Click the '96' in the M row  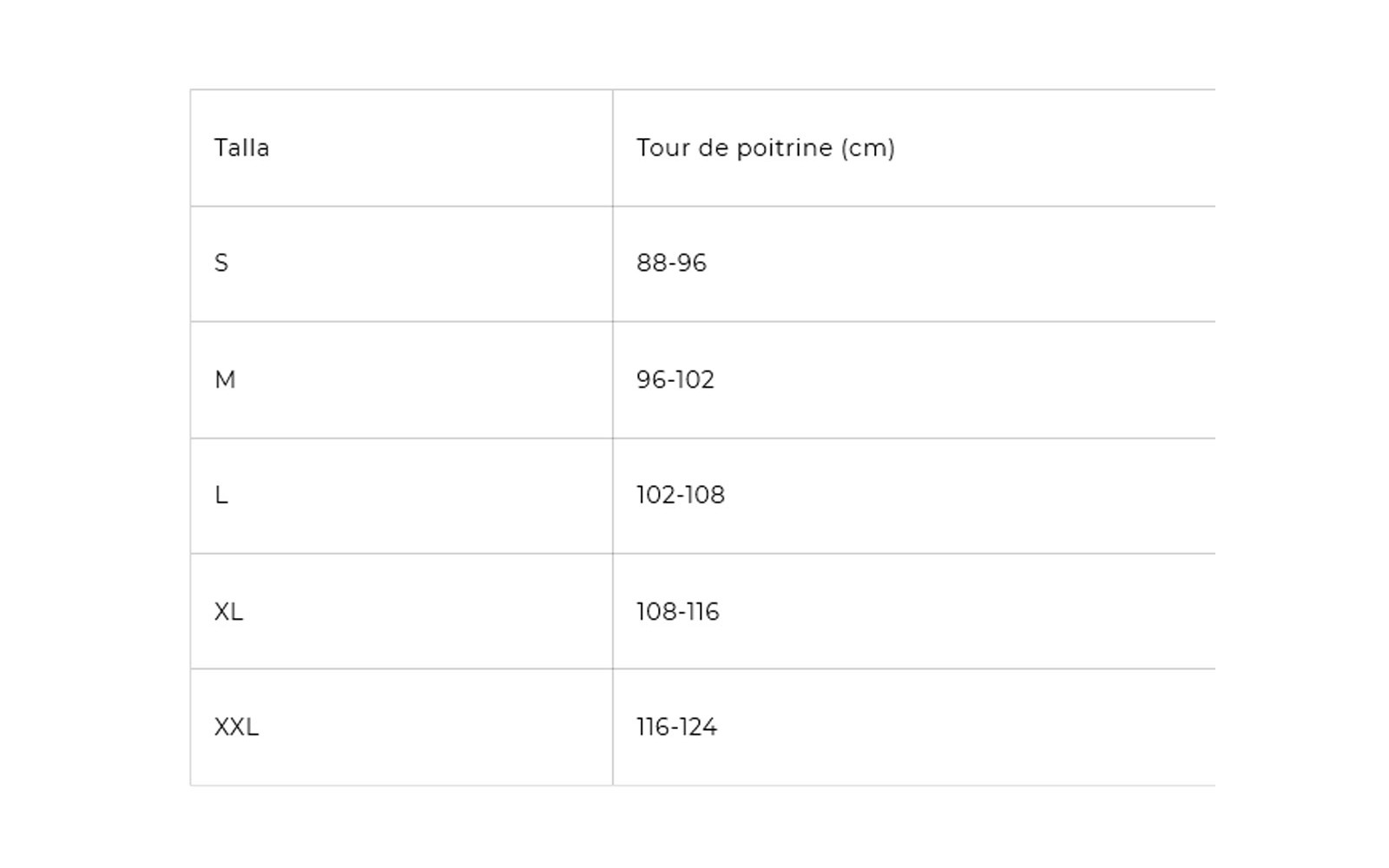point(650,379)
